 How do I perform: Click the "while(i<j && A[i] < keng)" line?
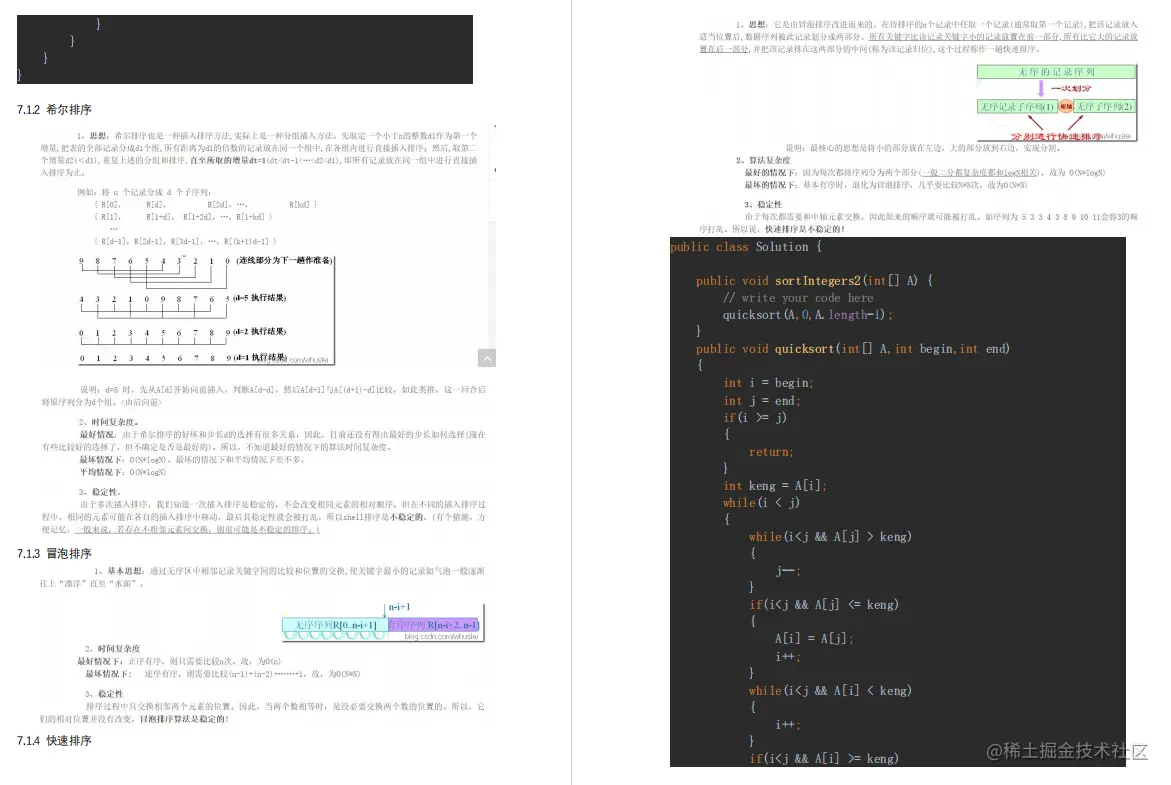830,690
